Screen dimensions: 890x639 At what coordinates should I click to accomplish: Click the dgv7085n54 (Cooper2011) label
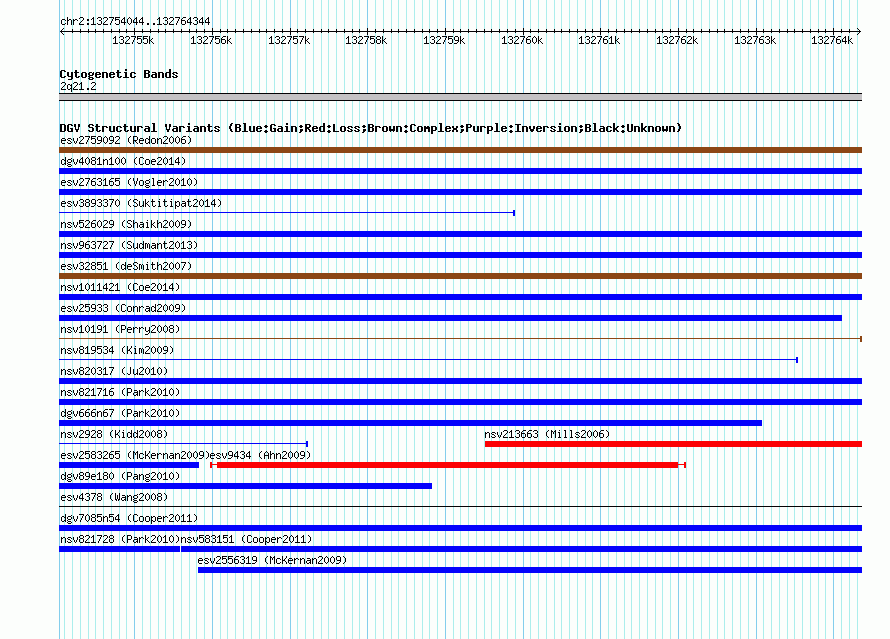[x=129, y=518]
